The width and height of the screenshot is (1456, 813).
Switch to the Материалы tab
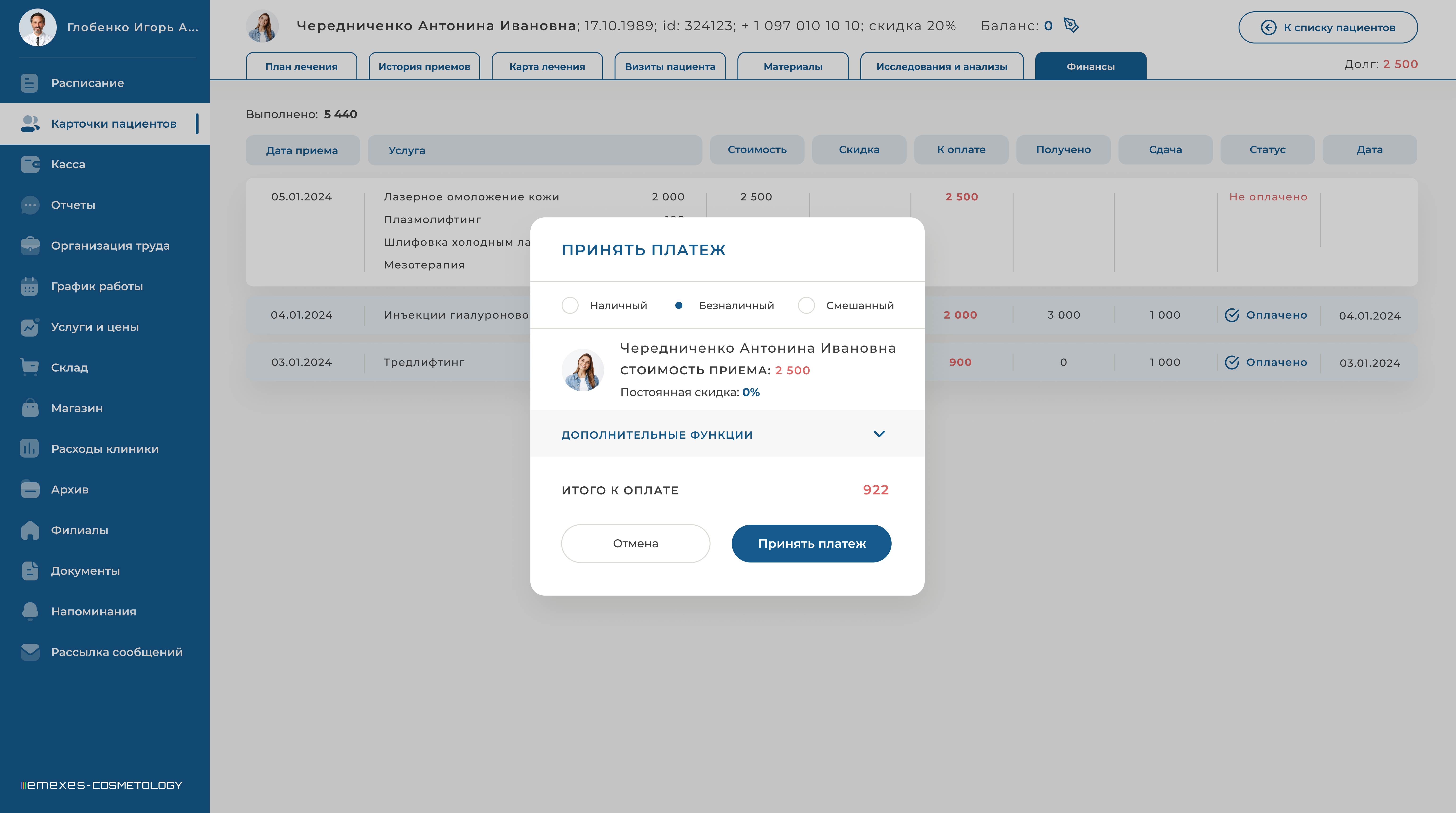pyautogui.click(x=793, y=66)
